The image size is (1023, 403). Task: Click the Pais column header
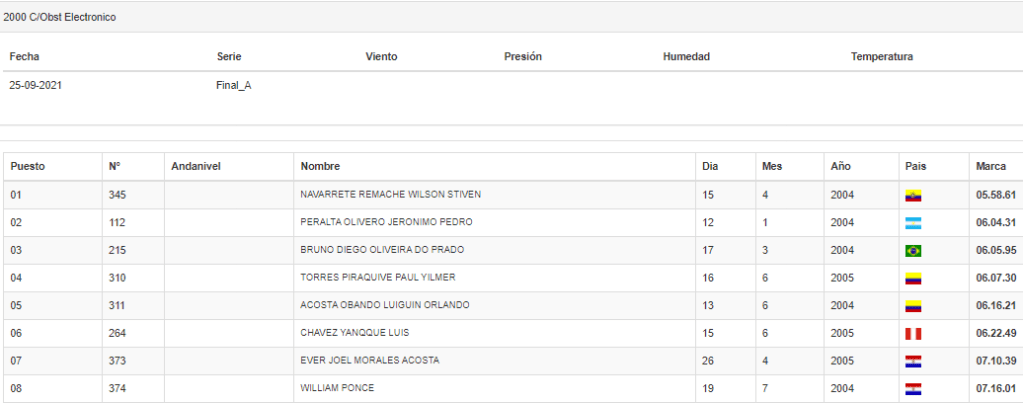click(915, 166)
